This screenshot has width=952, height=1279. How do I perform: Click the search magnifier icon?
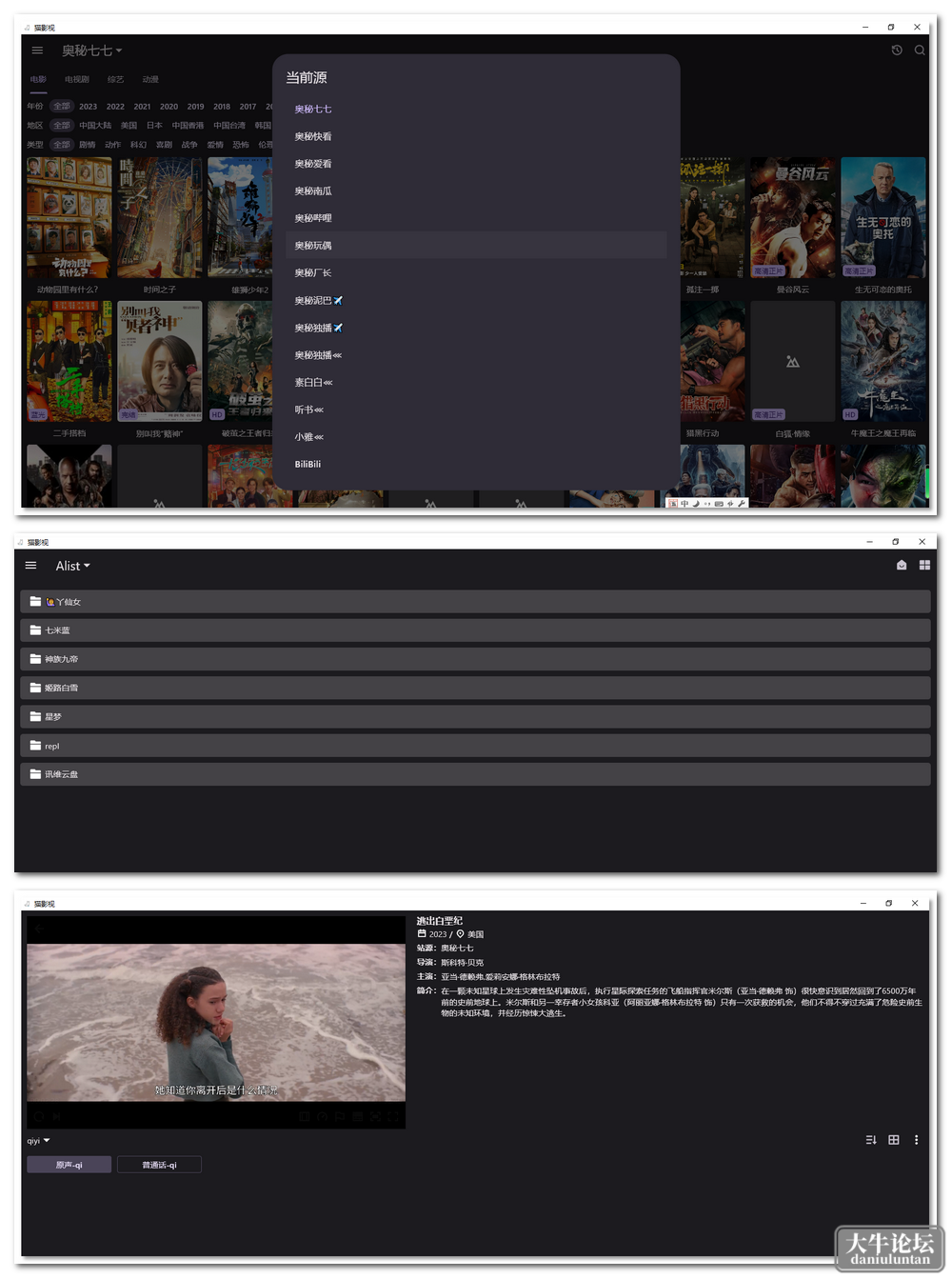[x=920, y=50]
